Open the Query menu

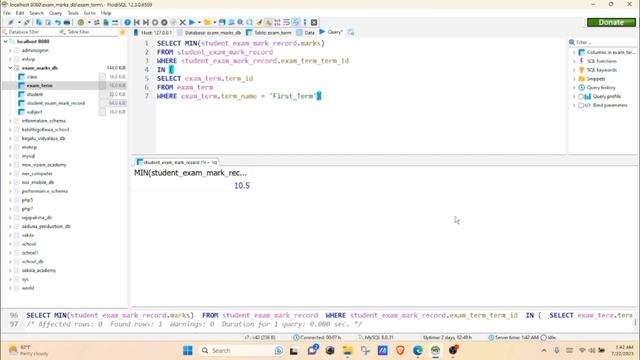point(55,13)
